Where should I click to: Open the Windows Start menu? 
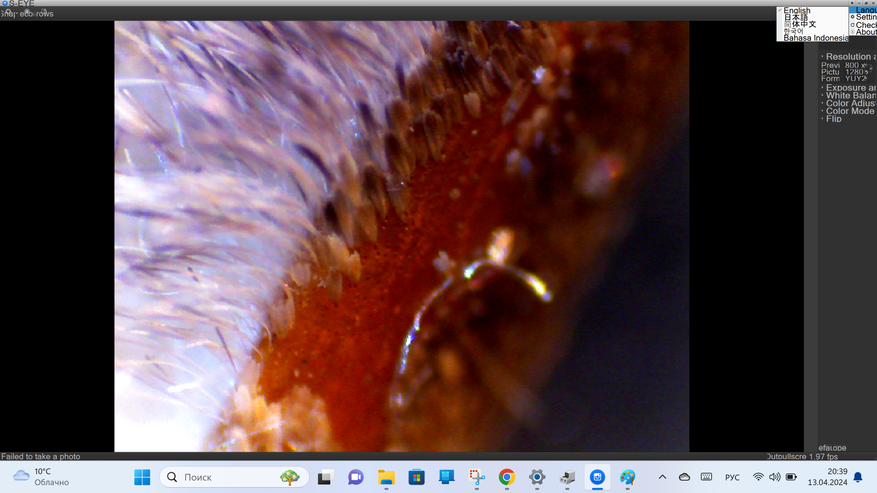click(142, 477)
